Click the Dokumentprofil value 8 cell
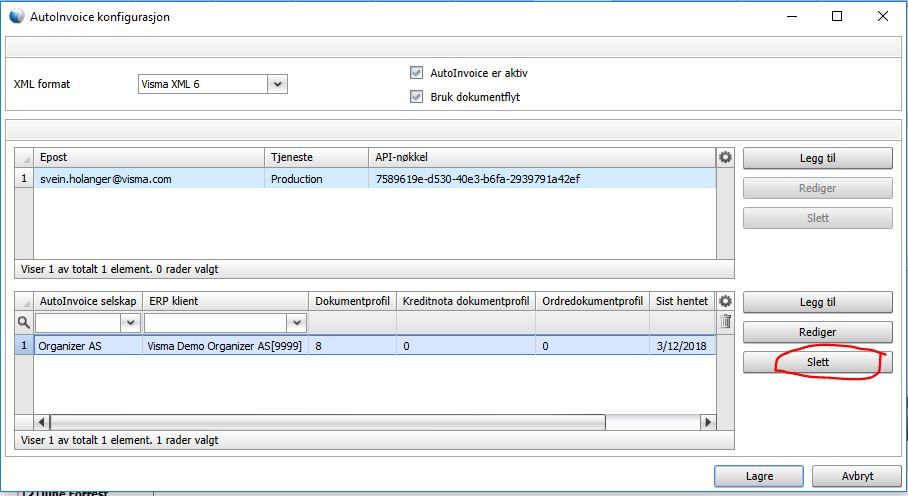 click(352, 346)
